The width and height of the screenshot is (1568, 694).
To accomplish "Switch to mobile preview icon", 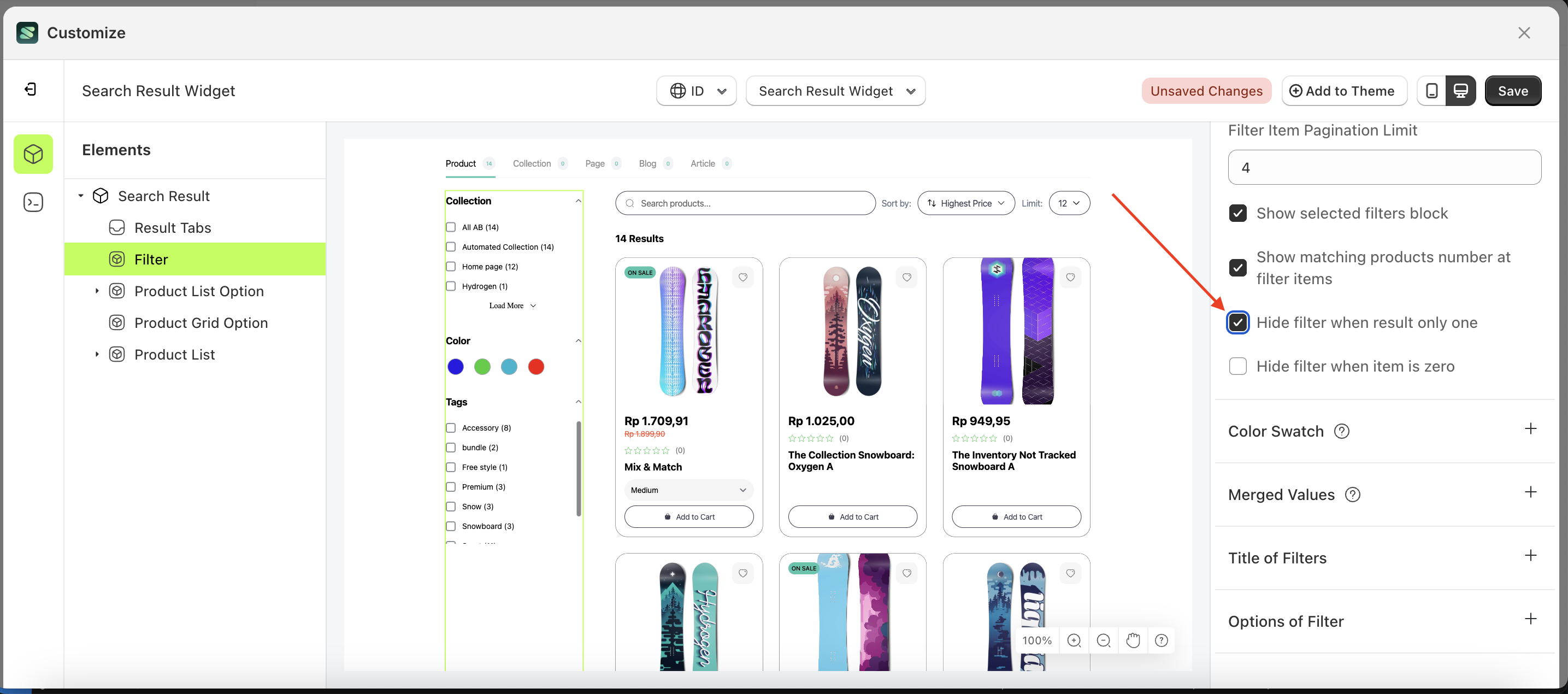I will point(1431,90).
